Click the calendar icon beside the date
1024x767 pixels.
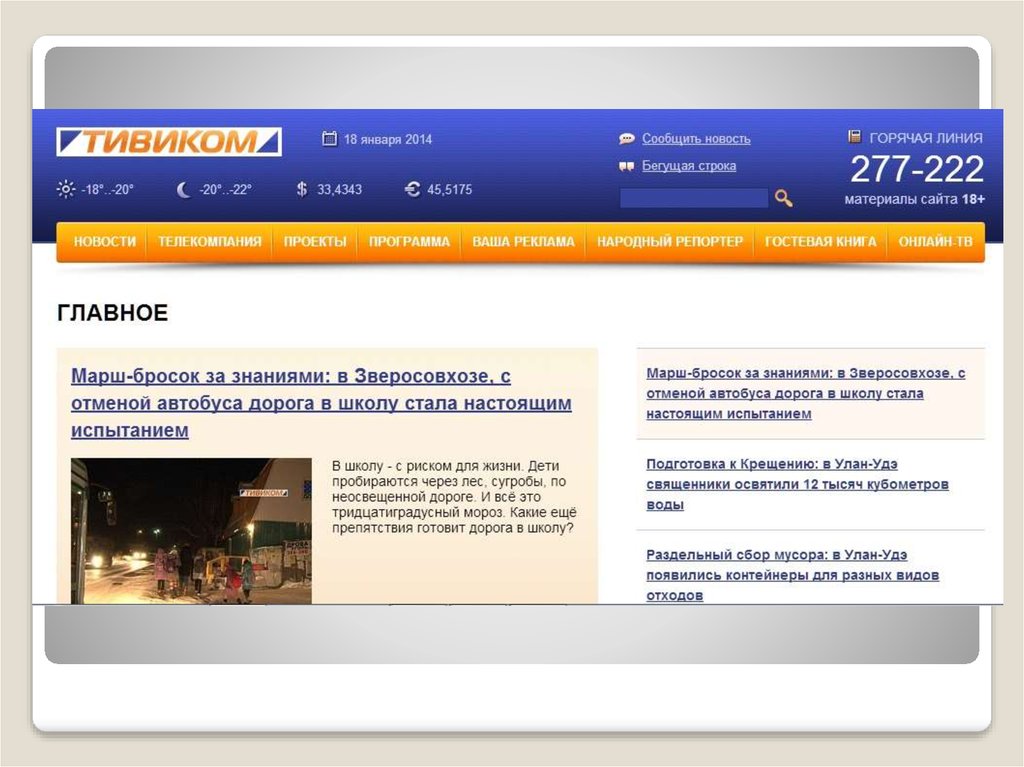[329, 139]
